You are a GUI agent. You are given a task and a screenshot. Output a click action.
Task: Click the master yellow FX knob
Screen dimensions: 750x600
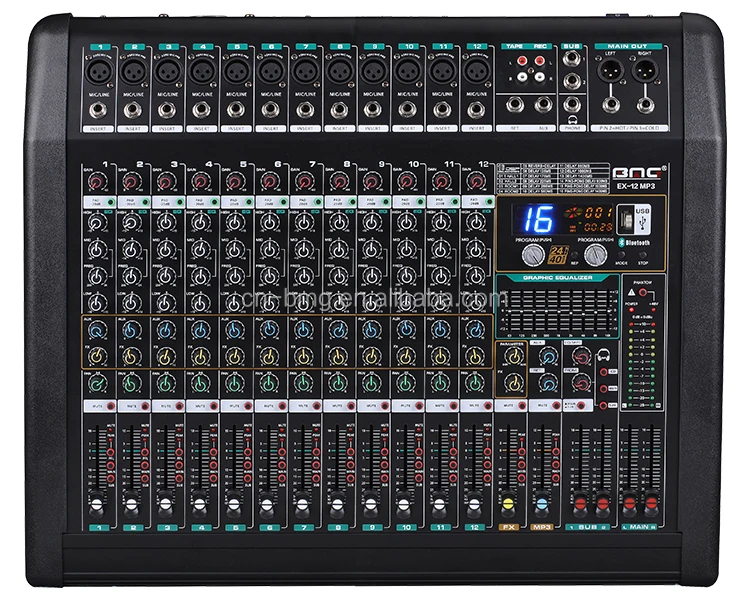514,383
